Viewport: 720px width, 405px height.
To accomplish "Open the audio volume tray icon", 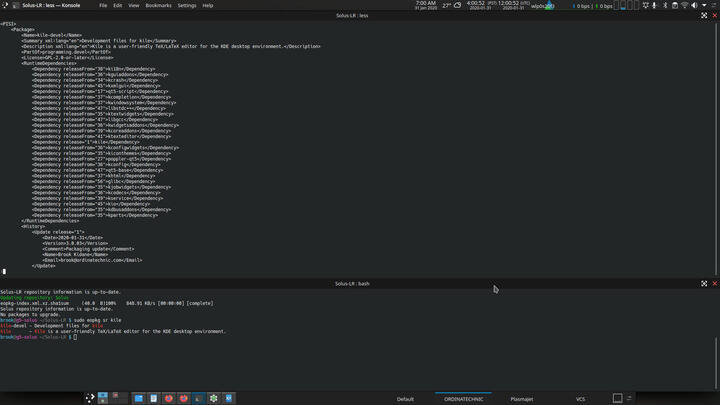I will coord(694,6).
